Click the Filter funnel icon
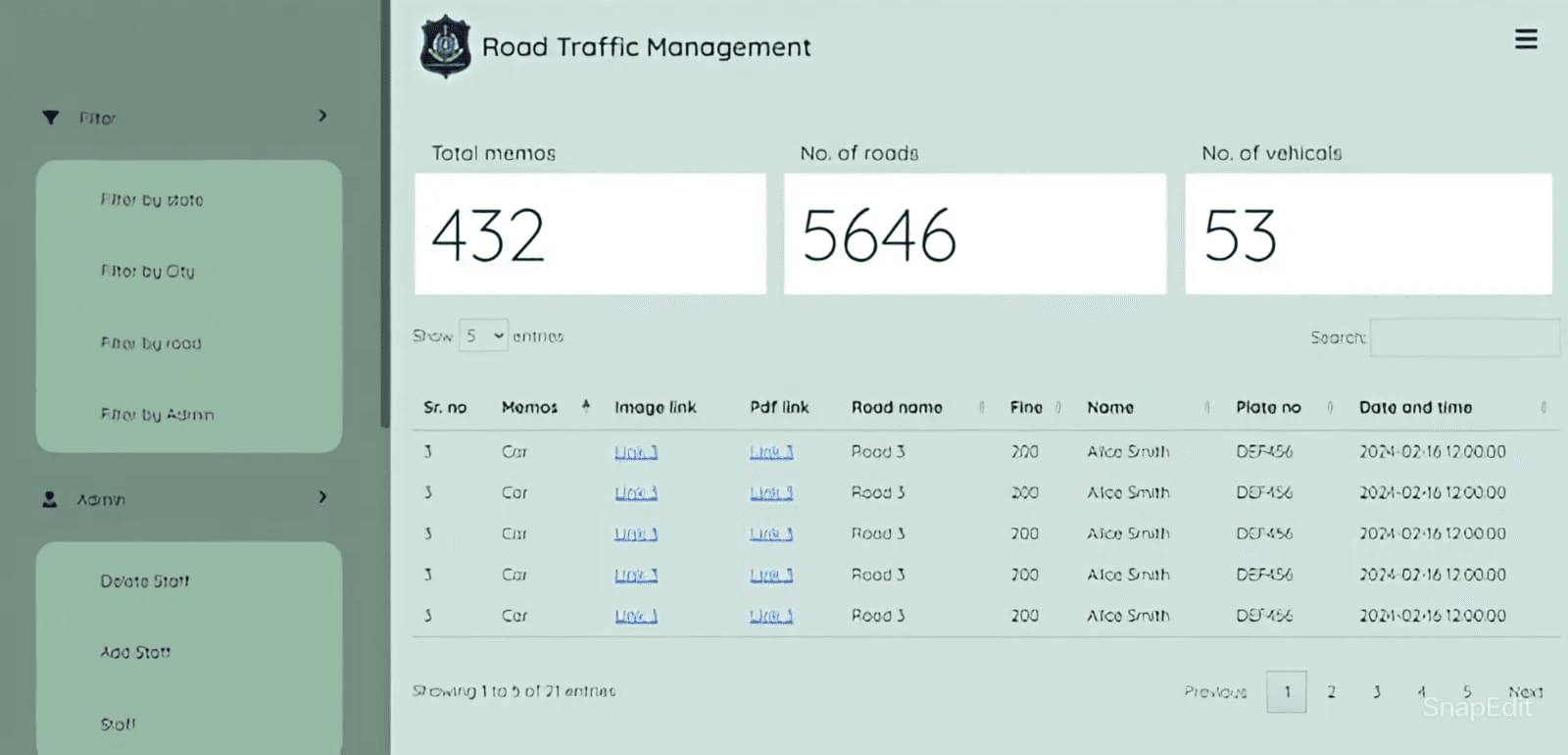The height and width of the screenshot is (755, 1568). (x=51, y=118)
